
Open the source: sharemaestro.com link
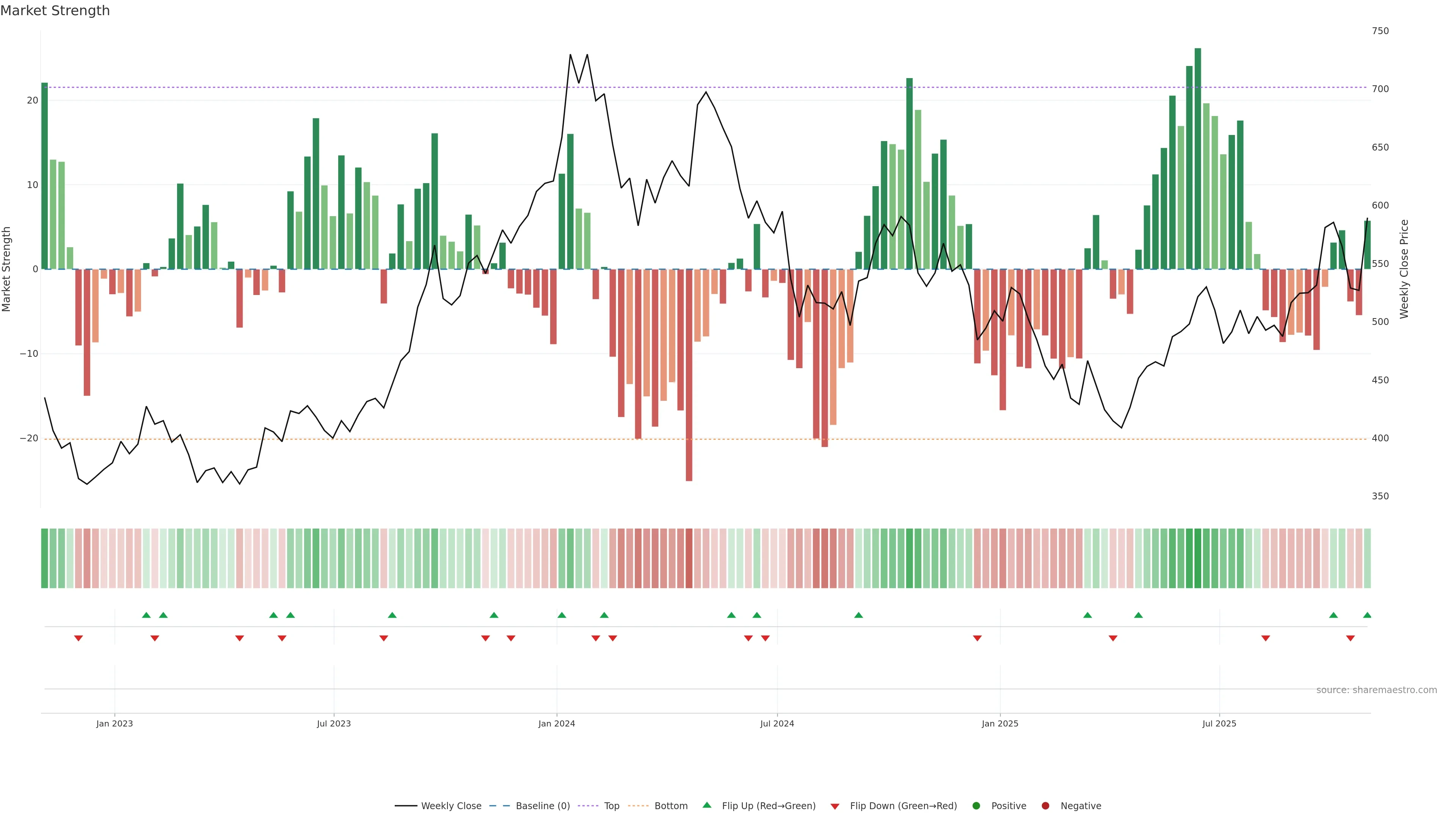click(1376, 690)
